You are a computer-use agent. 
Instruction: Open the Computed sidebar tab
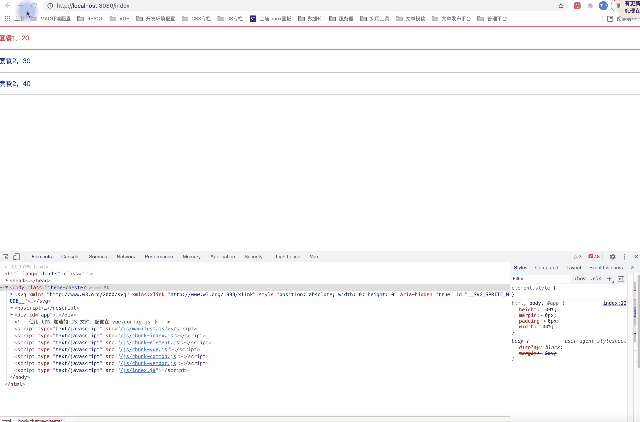pyautogui.click(x=547, y=268)
